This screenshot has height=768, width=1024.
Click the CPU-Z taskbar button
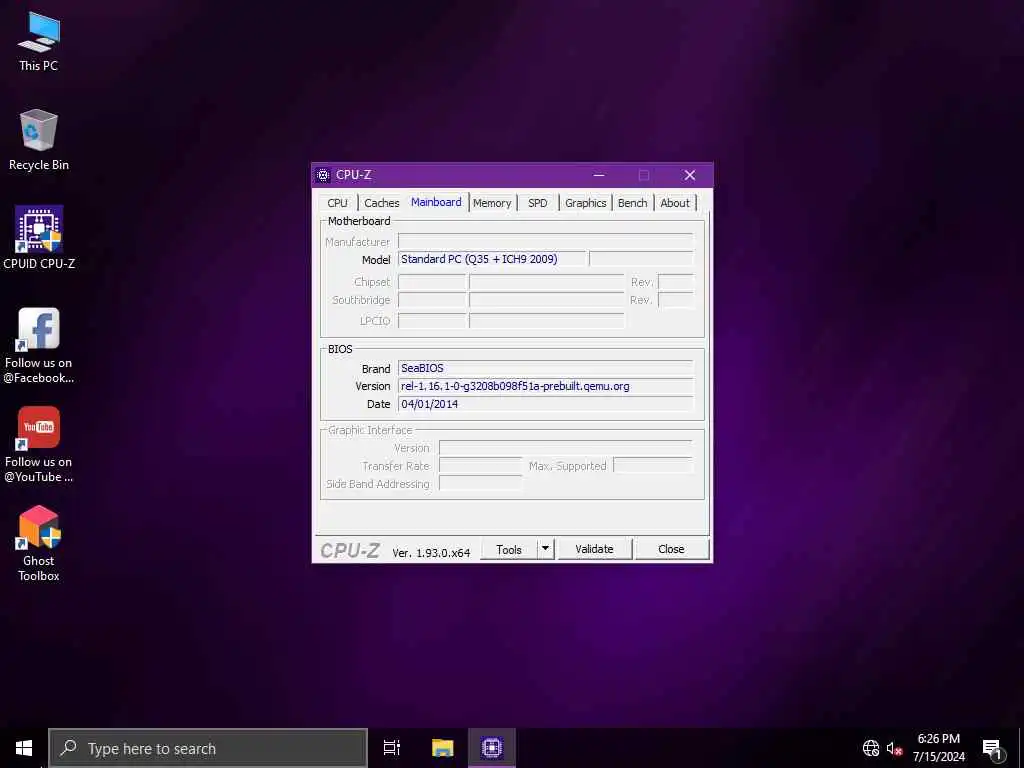pyautogui.click(x=492, y=748)
